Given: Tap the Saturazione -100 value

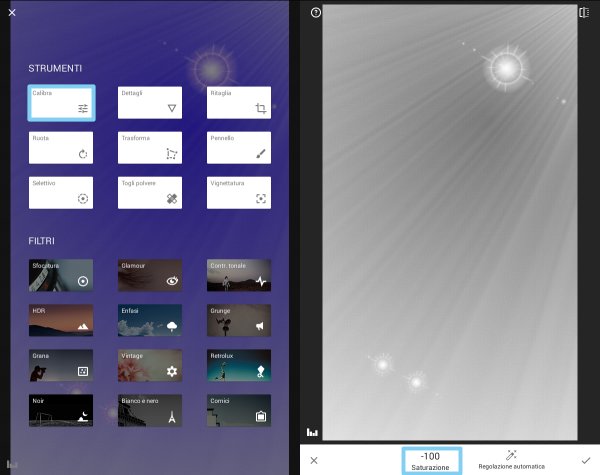Looking at the screenshot, I should coord(431,460).
